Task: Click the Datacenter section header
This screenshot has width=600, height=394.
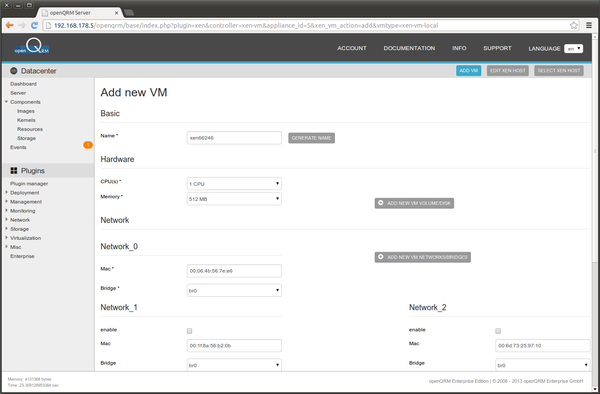Action: (x=48, y=71)
